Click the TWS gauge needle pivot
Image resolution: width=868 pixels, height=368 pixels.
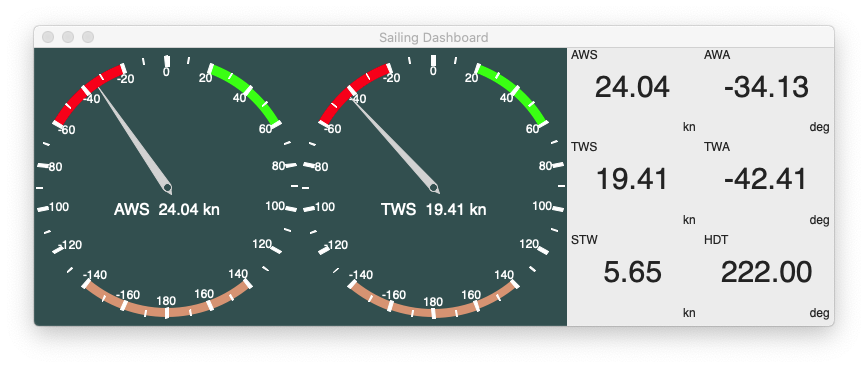[435, 189]
